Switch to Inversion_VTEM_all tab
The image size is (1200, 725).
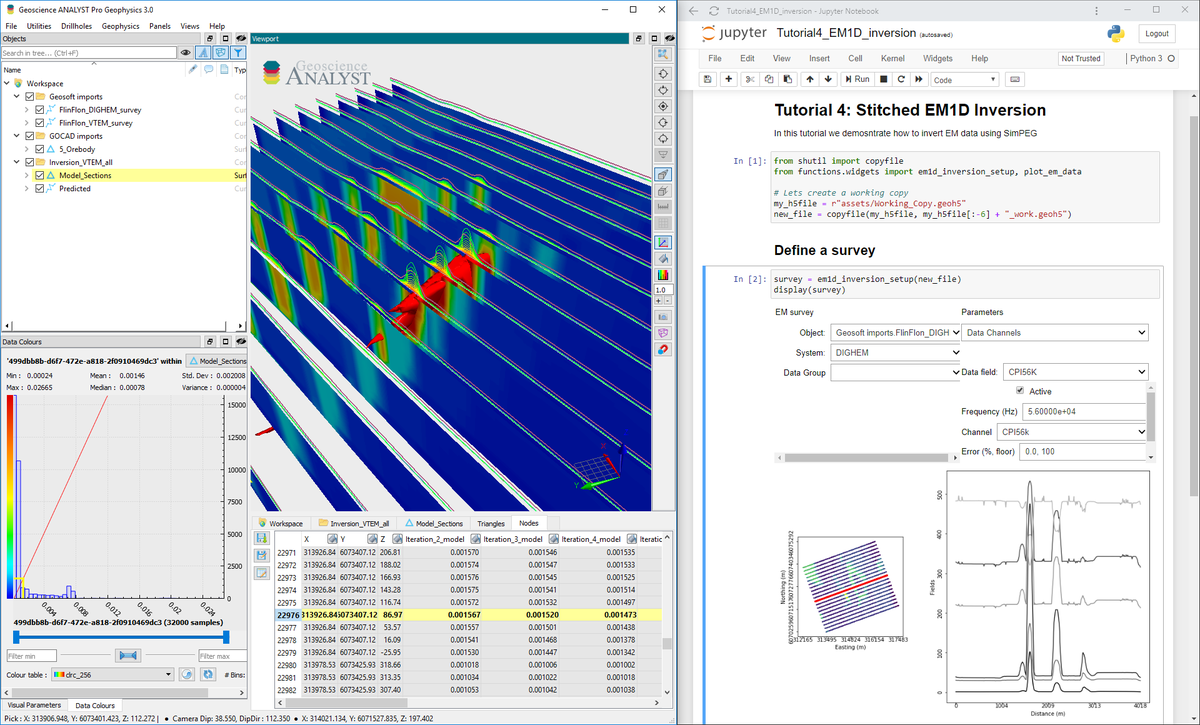354,523
